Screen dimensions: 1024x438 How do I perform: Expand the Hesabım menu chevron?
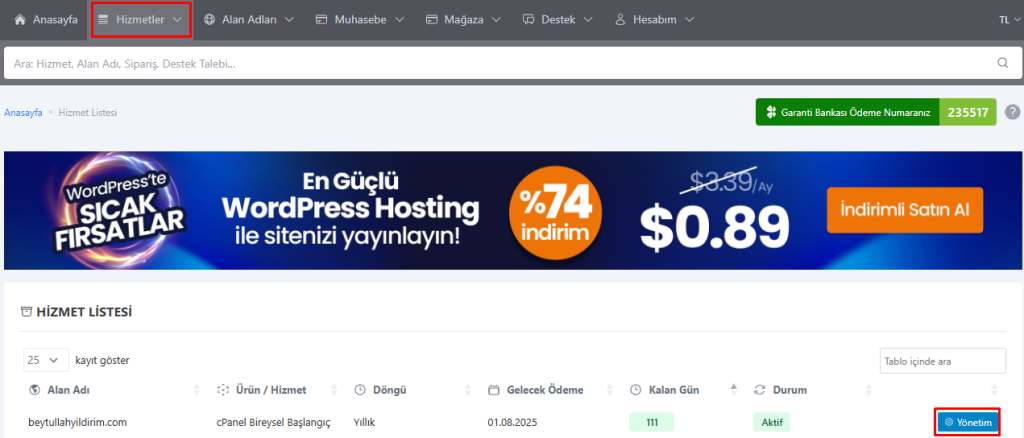pyautogui.click(x=688, y=20)
